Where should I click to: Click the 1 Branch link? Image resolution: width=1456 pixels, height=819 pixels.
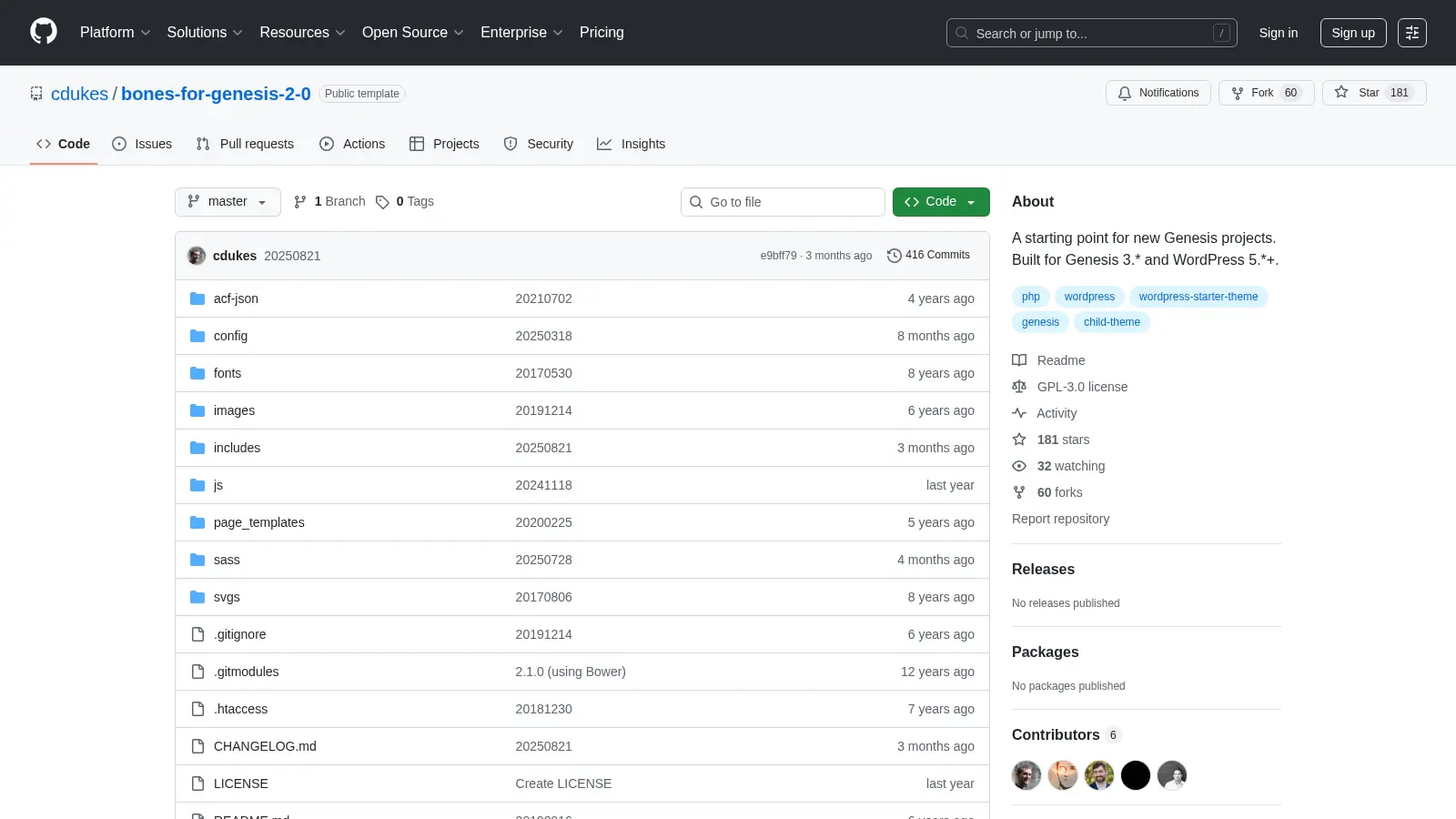[x=329, y=202]
